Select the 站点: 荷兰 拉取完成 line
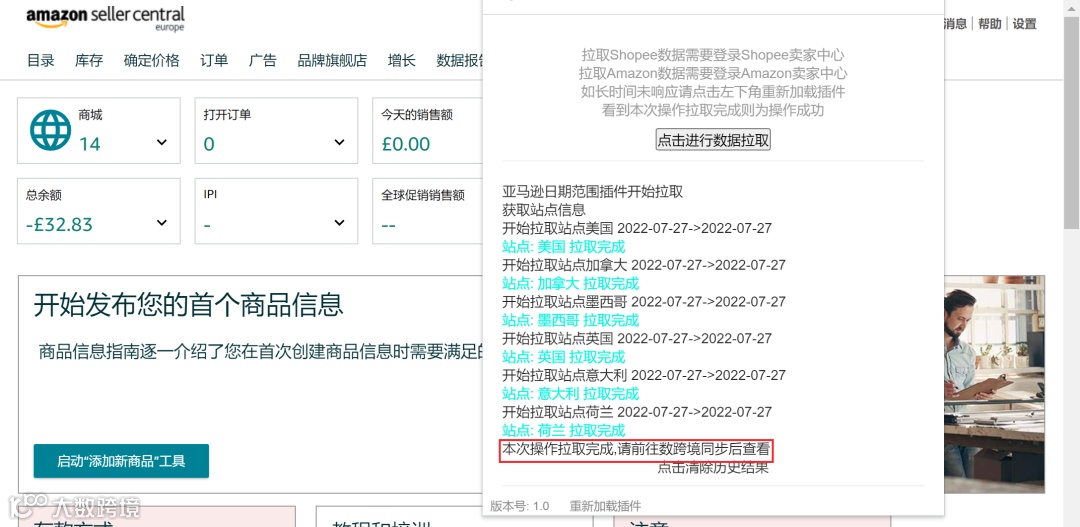 click(563, 430)
